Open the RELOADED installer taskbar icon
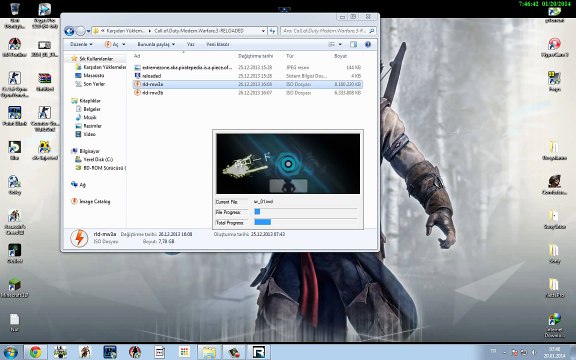This screenshot has width=576, height=360. pyautogui.click(x=259, y=352)
